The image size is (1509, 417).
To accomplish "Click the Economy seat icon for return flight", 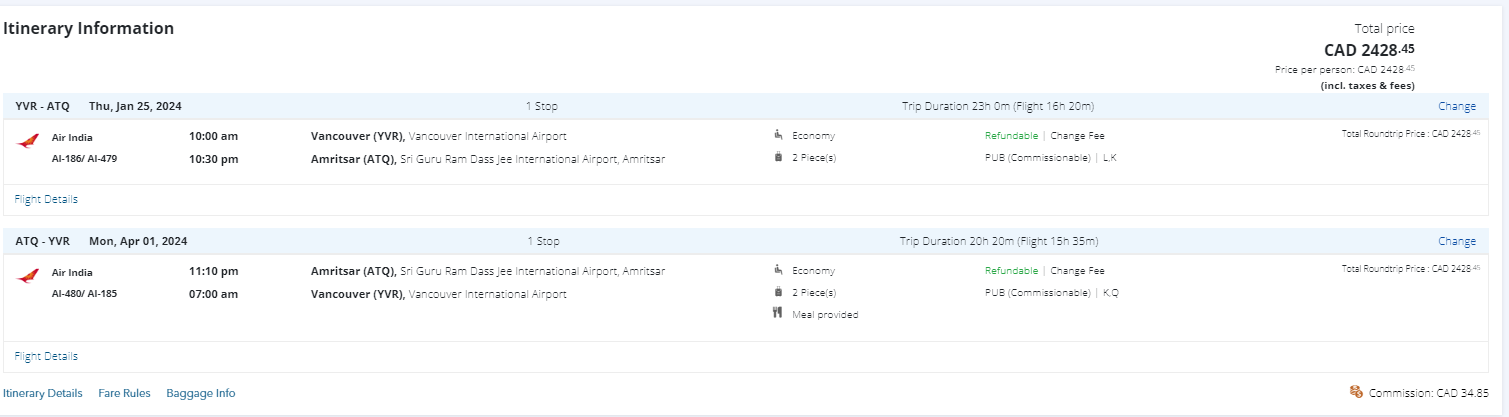I will pos(777,270).
